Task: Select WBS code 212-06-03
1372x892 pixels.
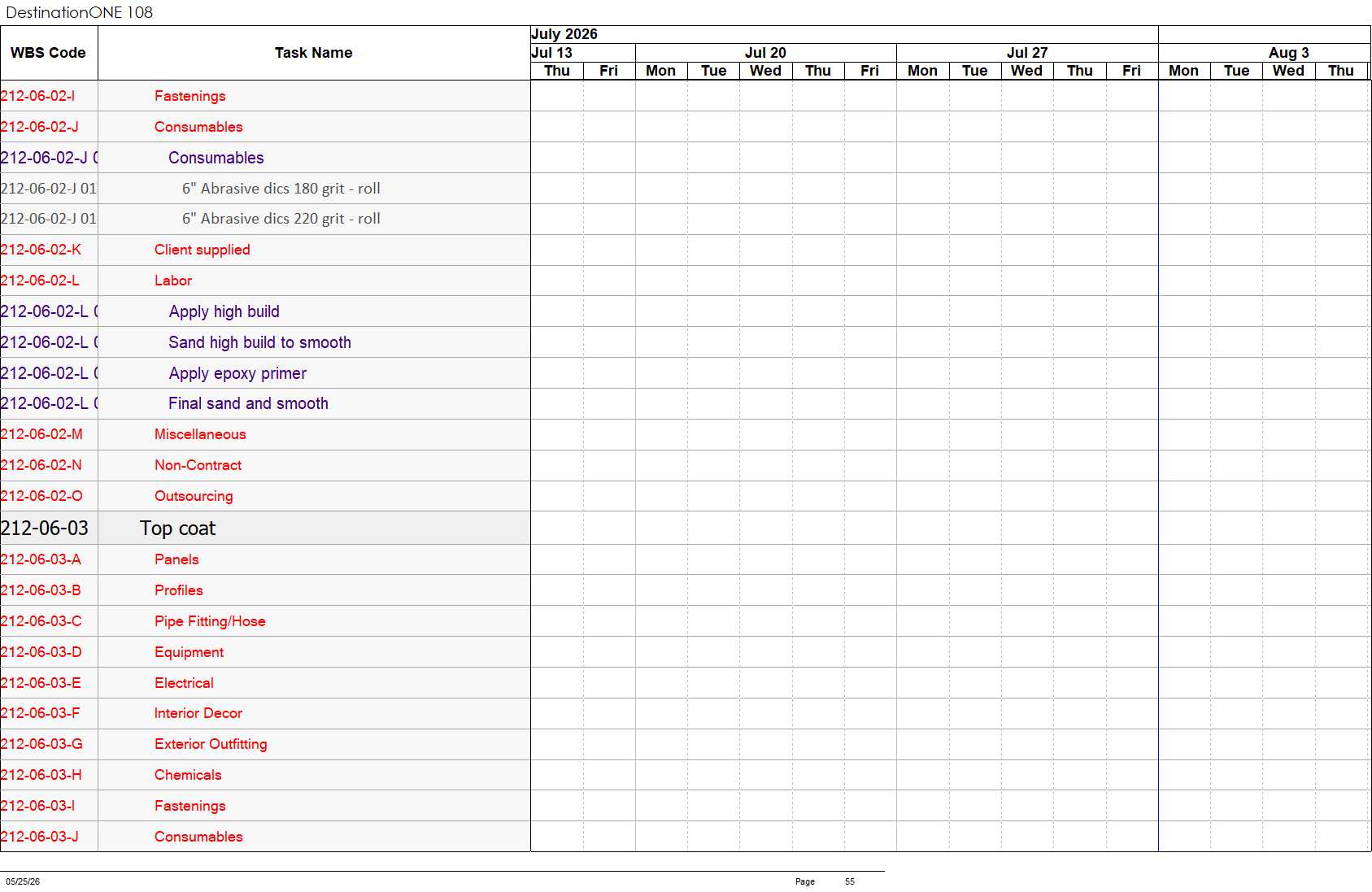Action: tap(45, 529)
